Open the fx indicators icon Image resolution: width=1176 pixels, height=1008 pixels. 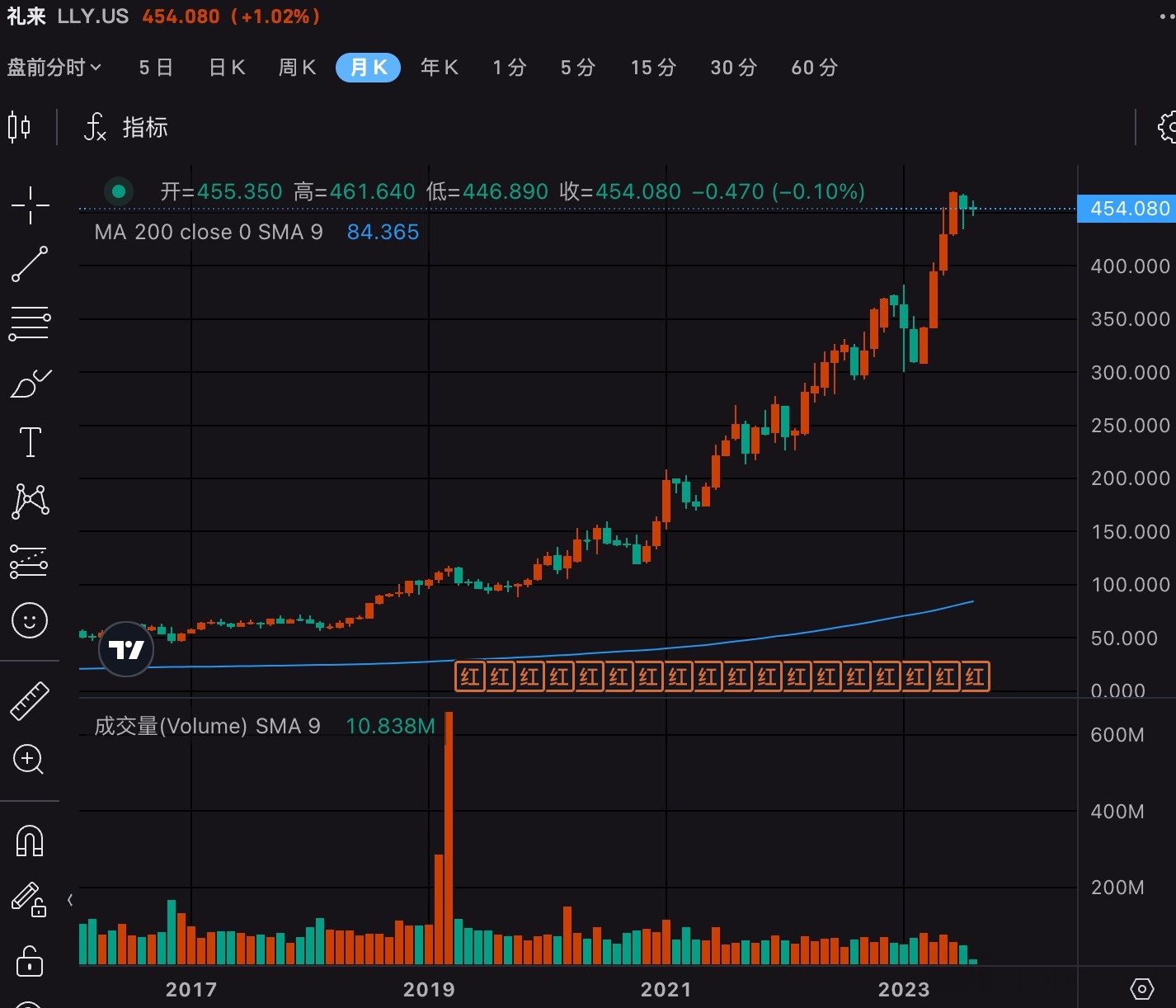pos(95,127)
